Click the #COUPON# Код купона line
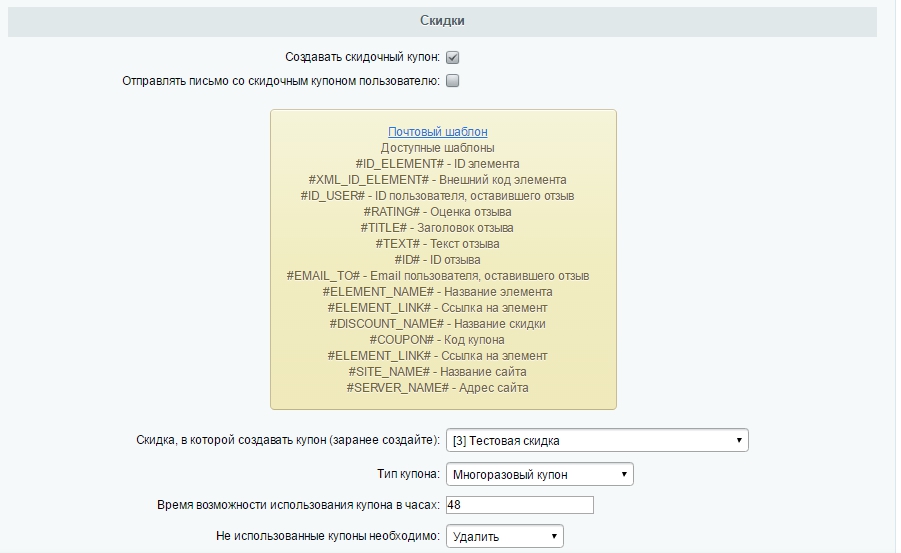This screenshot has width=901, height=553. tap(437, 340)
